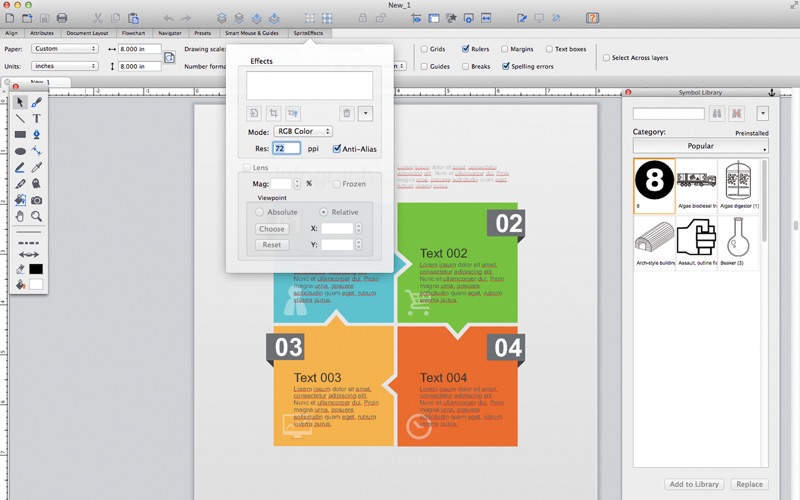Click the crop effect icon

(273, 114)
